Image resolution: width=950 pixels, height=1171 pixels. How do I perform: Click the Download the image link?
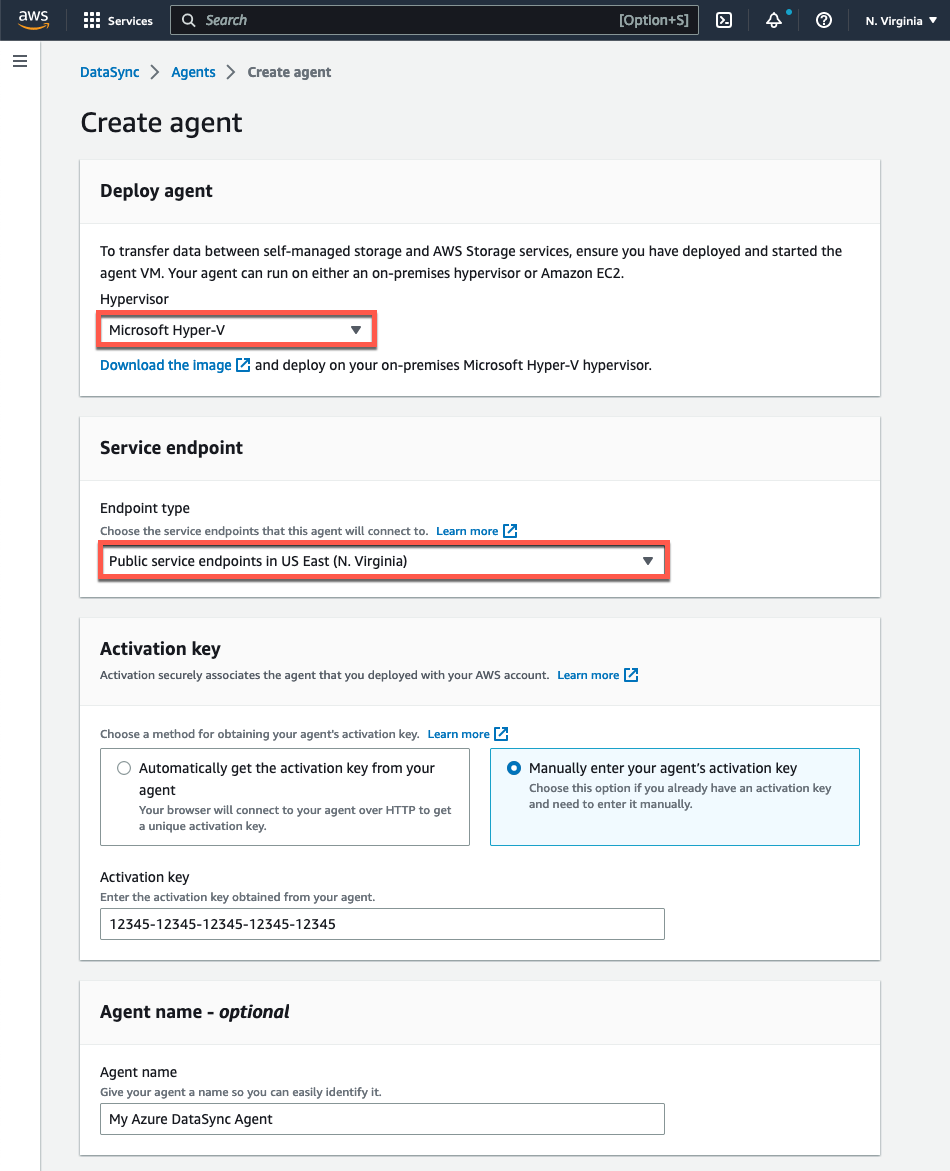click(x=165, y=364)
